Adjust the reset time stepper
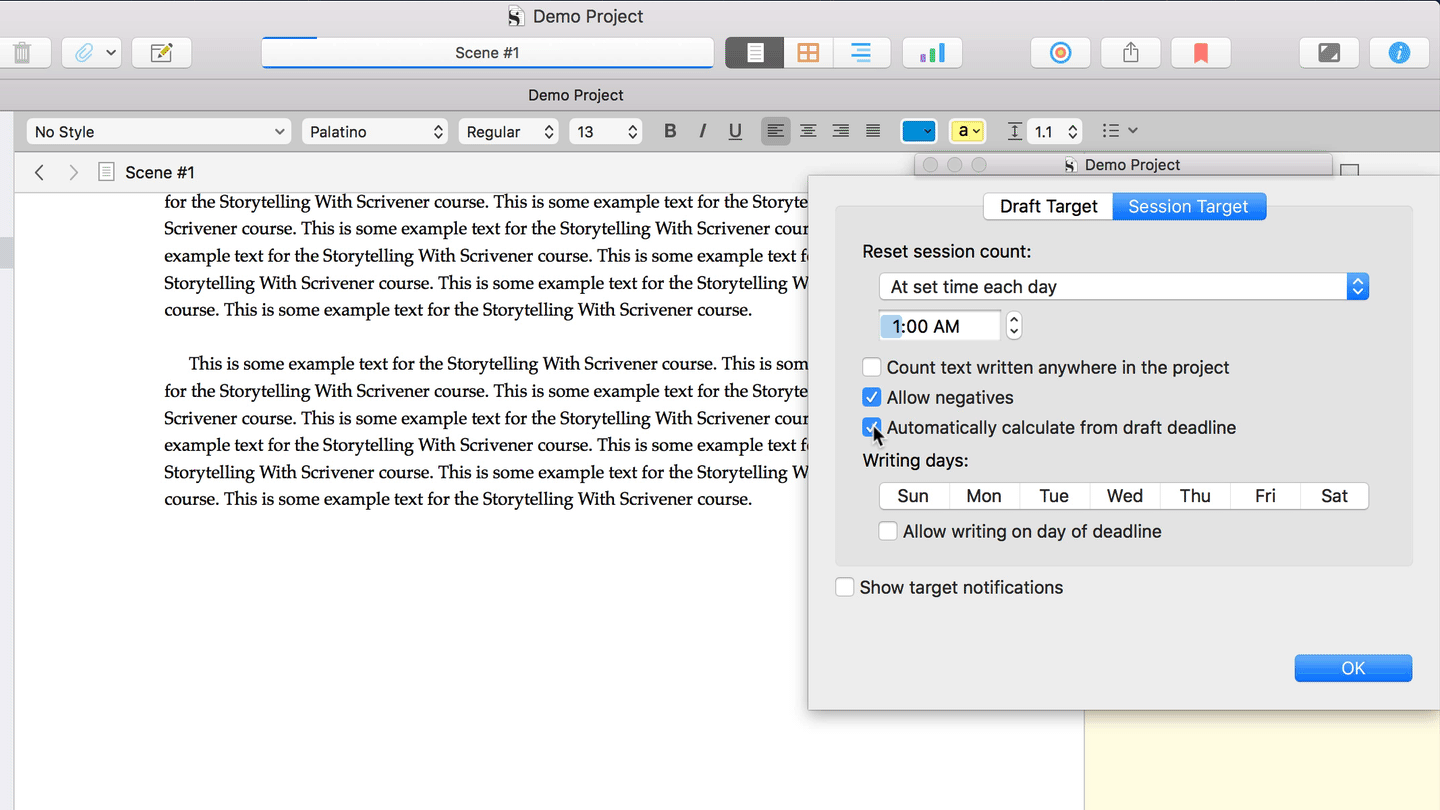The image size is (1440, 810). coord(1013,326)
